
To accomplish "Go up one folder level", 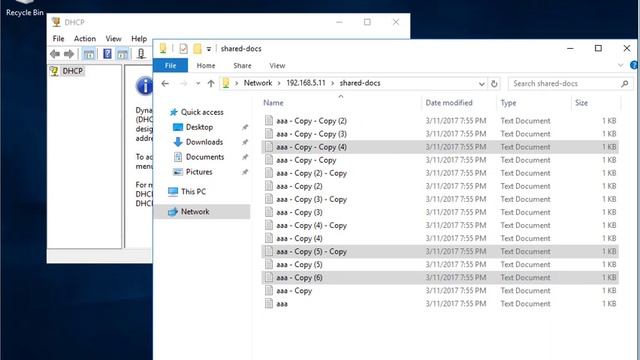I will pos(211,83).
